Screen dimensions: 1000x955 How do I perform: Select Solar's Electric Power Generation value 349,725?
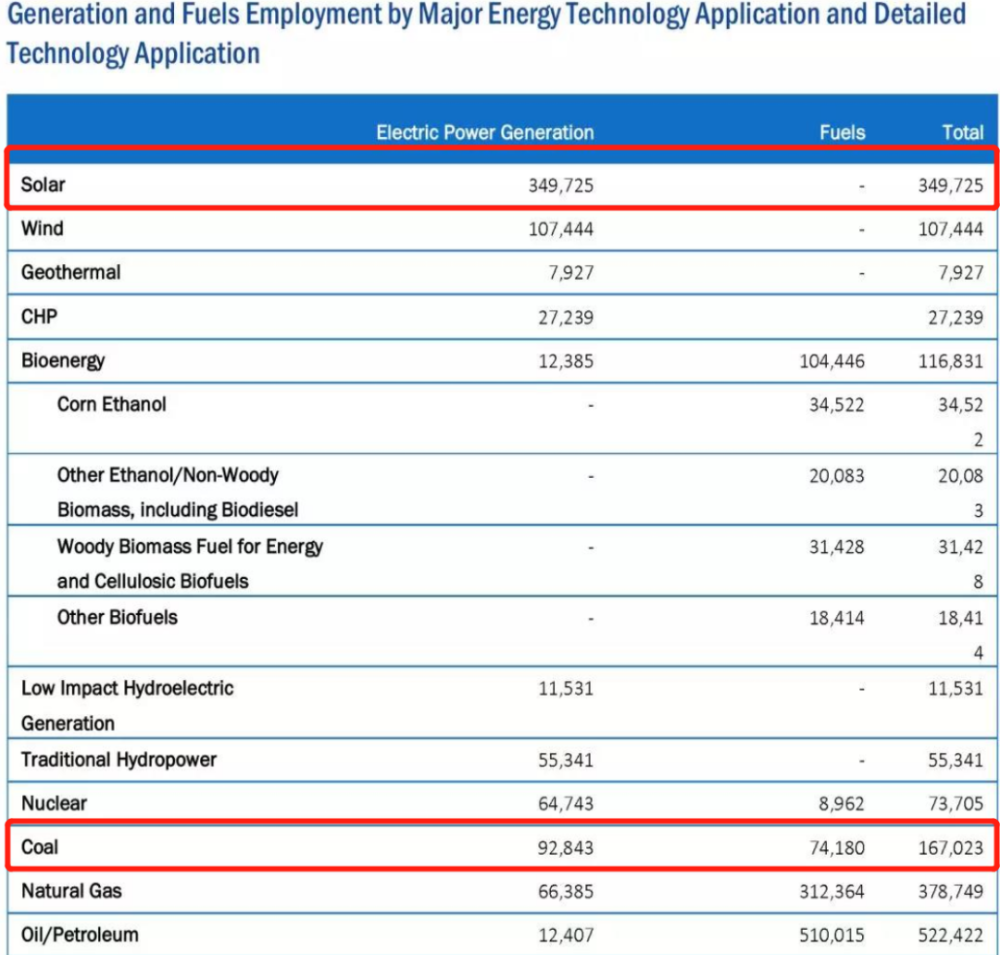tap(561, 186)
